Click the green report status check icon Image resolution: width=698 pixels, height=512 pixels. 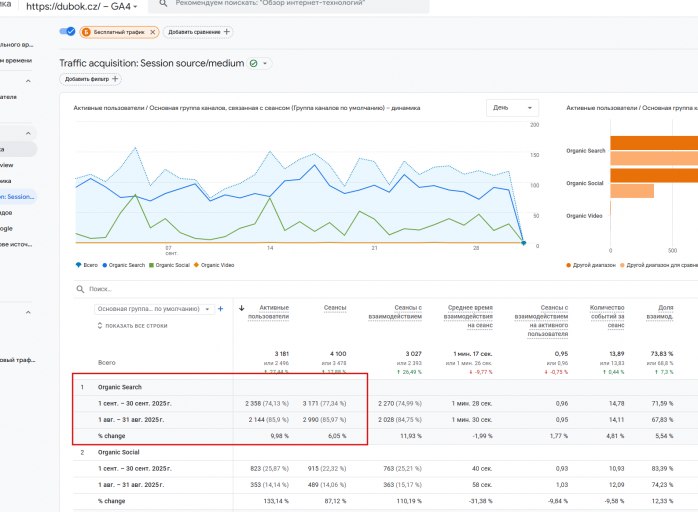click(253, 63)
